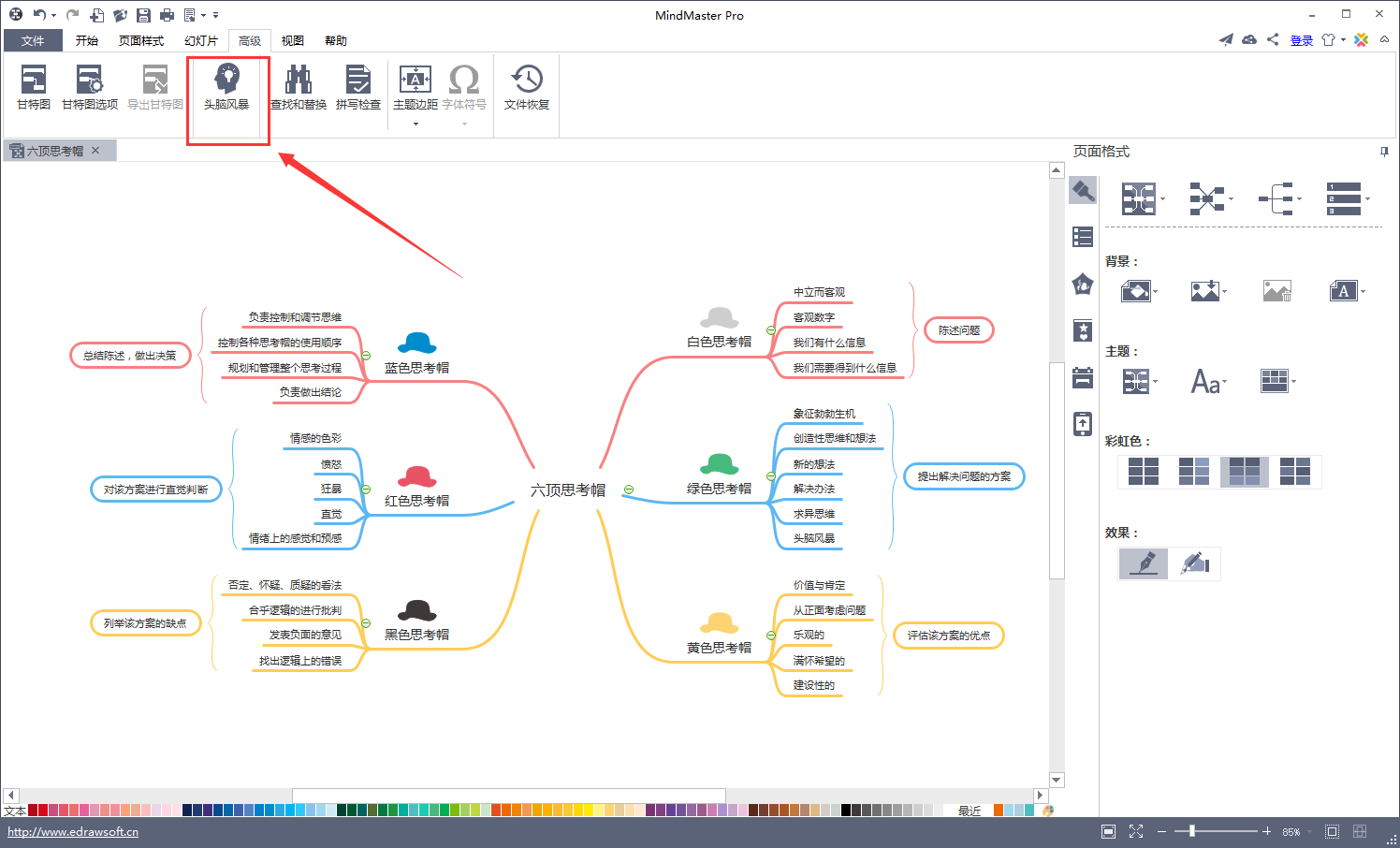Close the 六顶思考帽 document tab

[95, 151]
